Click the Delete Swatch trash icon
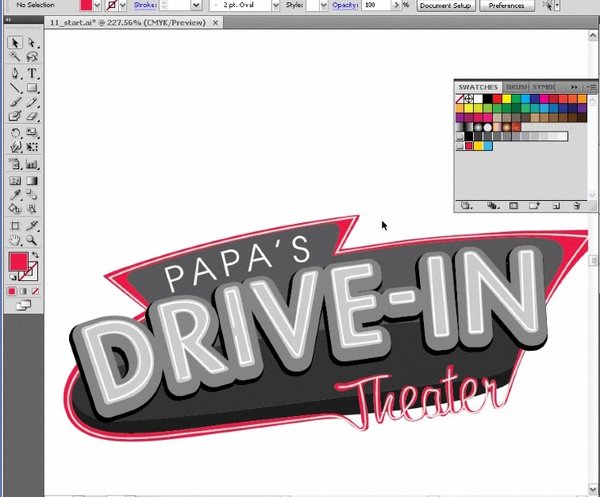Image resolution: width=600 pixels, height=497 pixels. pos(576,205)
